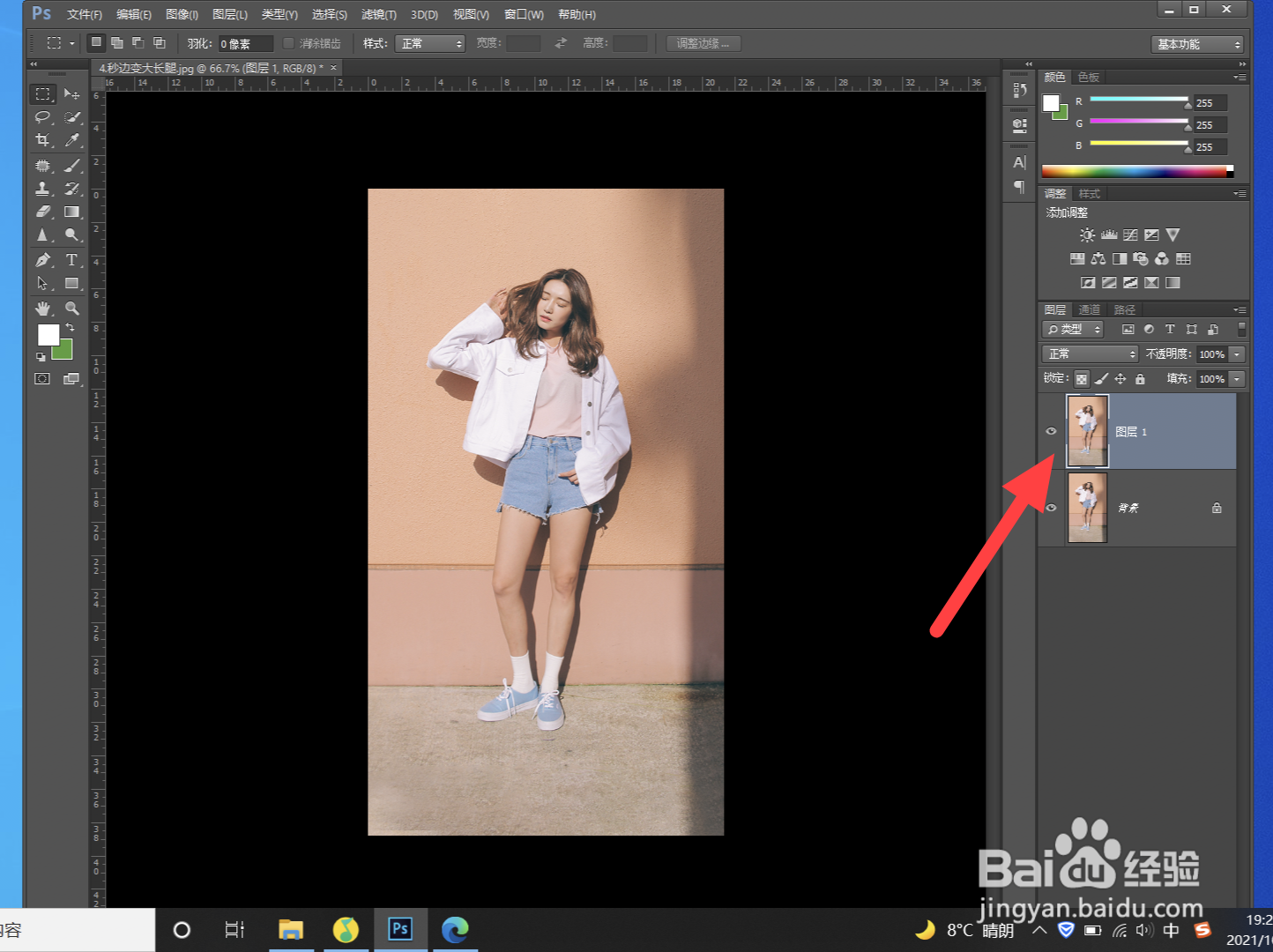Toggle lock transparent pixels

click(x=1082, y=379)
